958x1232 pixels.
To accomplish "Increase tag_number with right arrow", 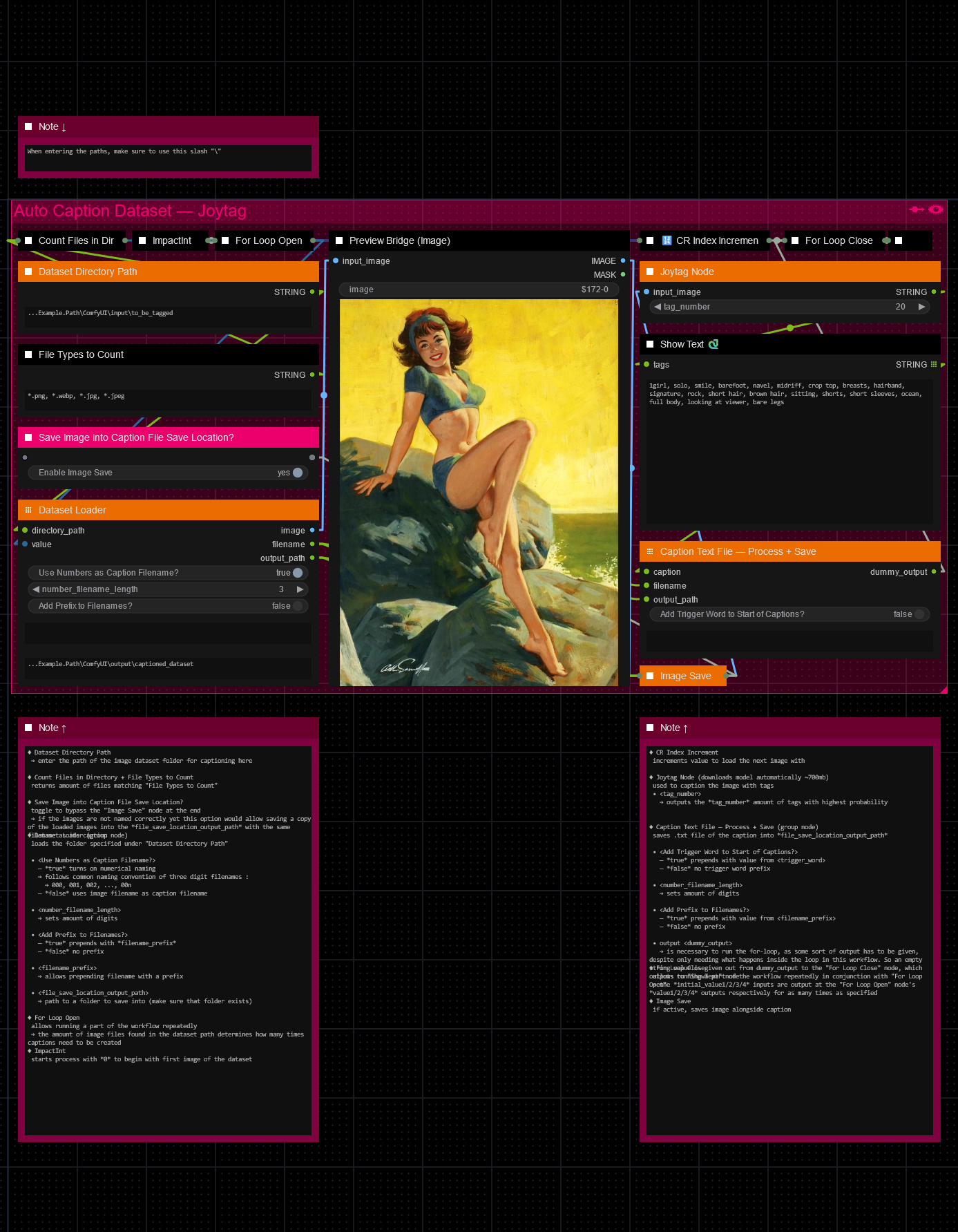I will pos(922,307).
